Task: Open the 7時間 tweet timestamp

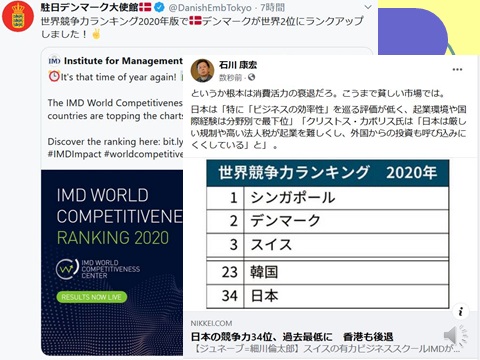Action: [x=273, y=7]
